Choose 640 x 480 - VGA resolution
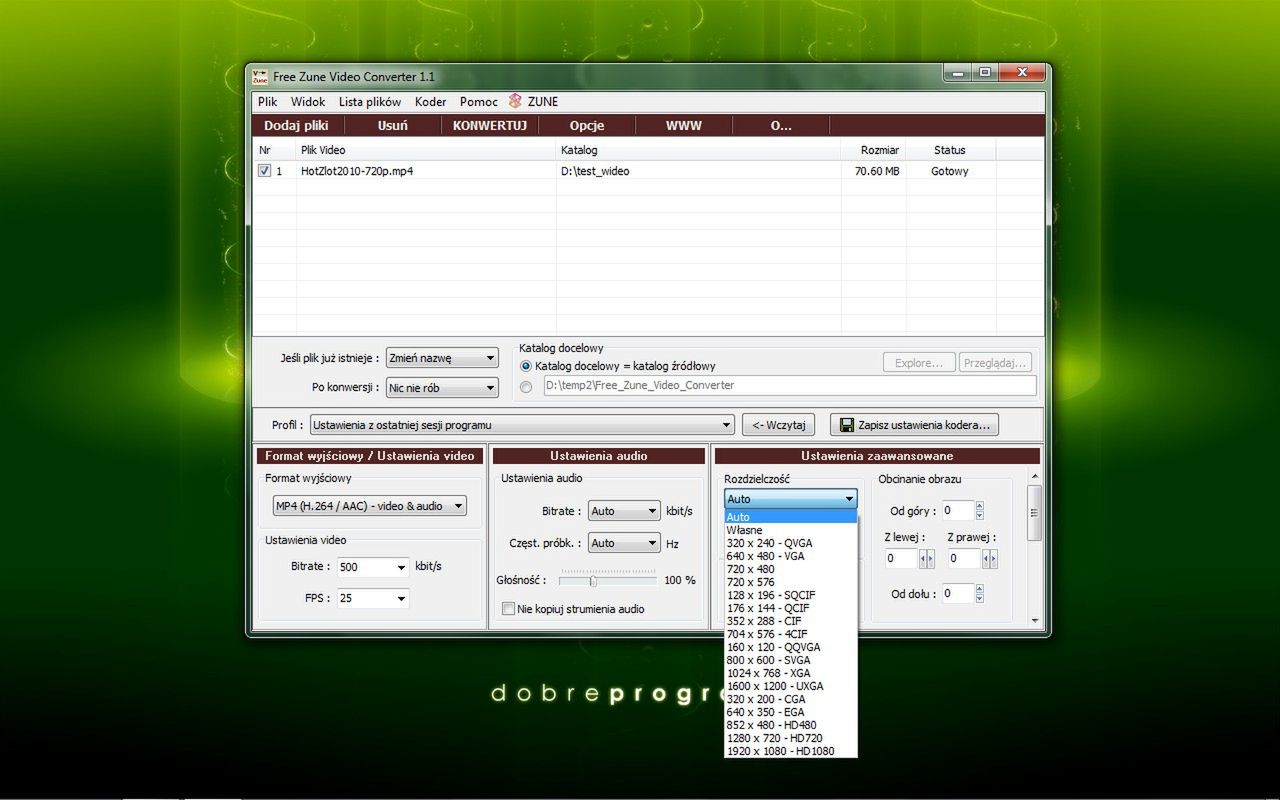Image resolution: width=1280 pixels, height=800 pixels. [791, 556]
